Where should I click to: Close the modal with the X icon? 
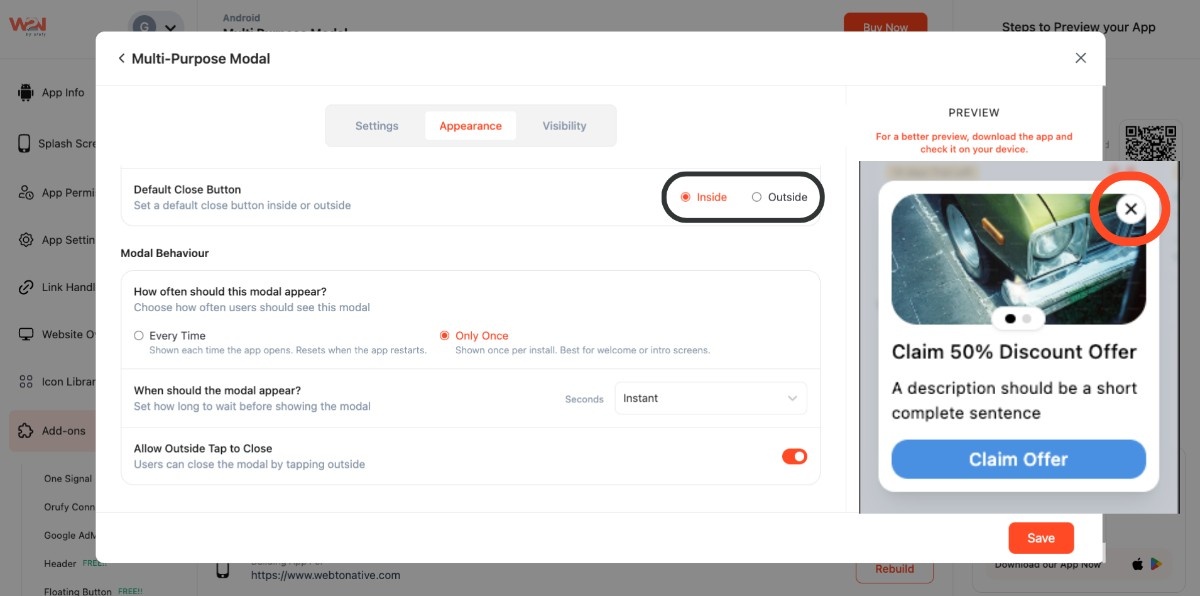pyautogui.click(x=1080, y=59)
